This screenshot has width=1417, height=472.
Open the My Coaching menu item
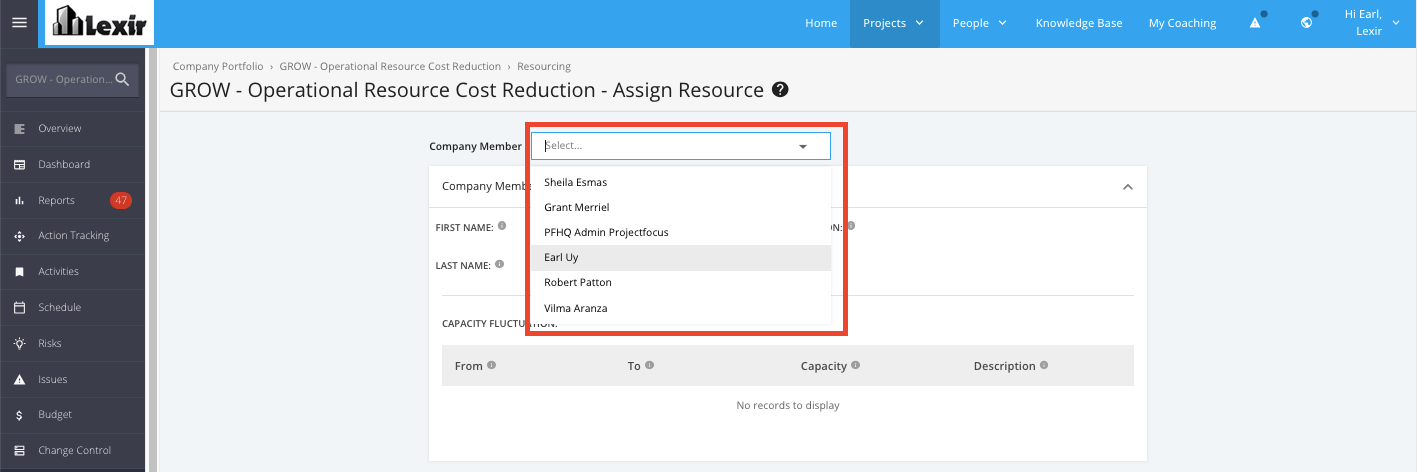coord(1182,23)
